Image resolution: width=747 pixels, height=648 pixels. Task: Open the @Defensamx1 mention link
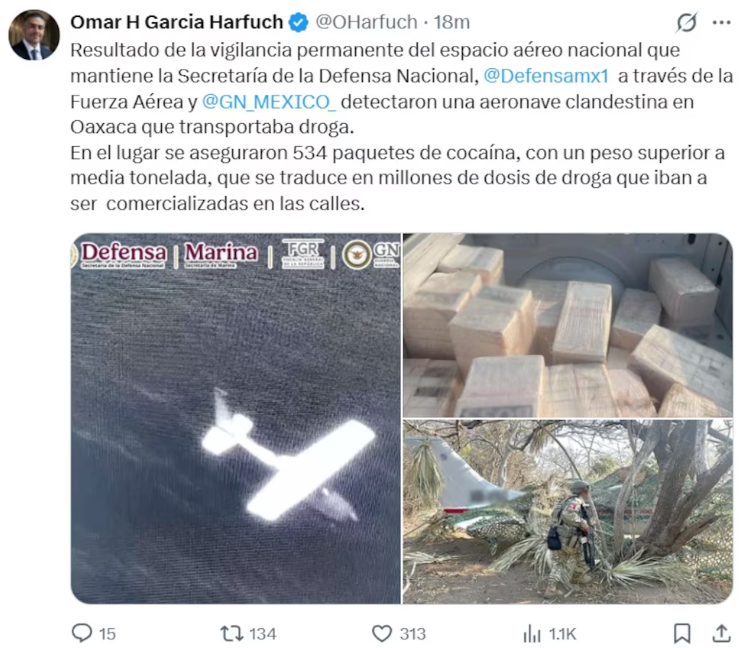pos(546,76)
